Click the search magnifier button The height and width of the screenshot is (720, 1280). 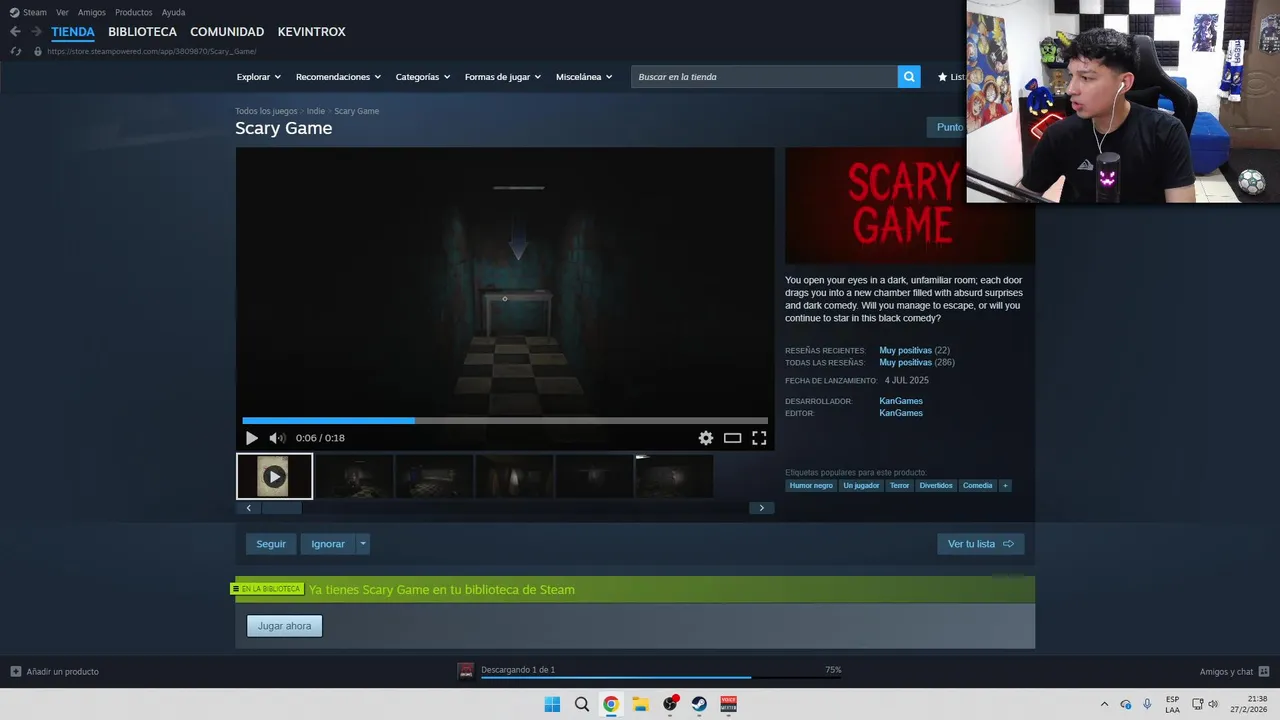coord(909,77)
